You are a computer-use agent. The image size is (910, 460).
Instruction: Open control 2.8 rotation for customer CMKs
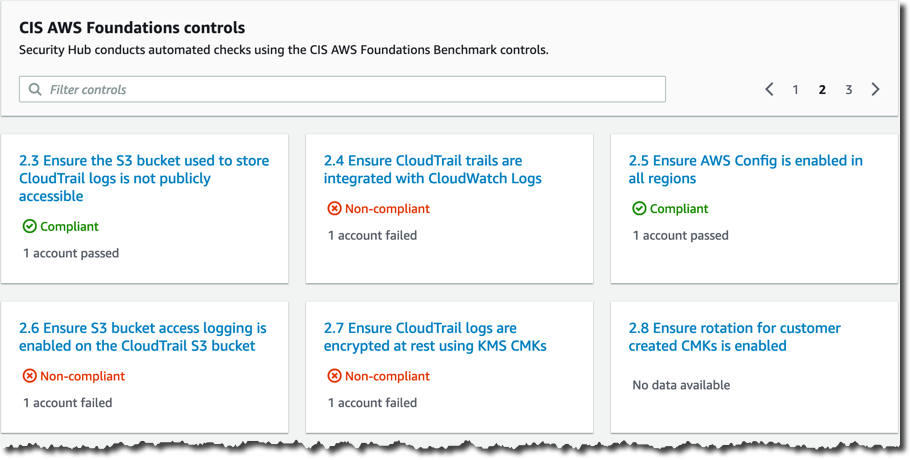734,337
